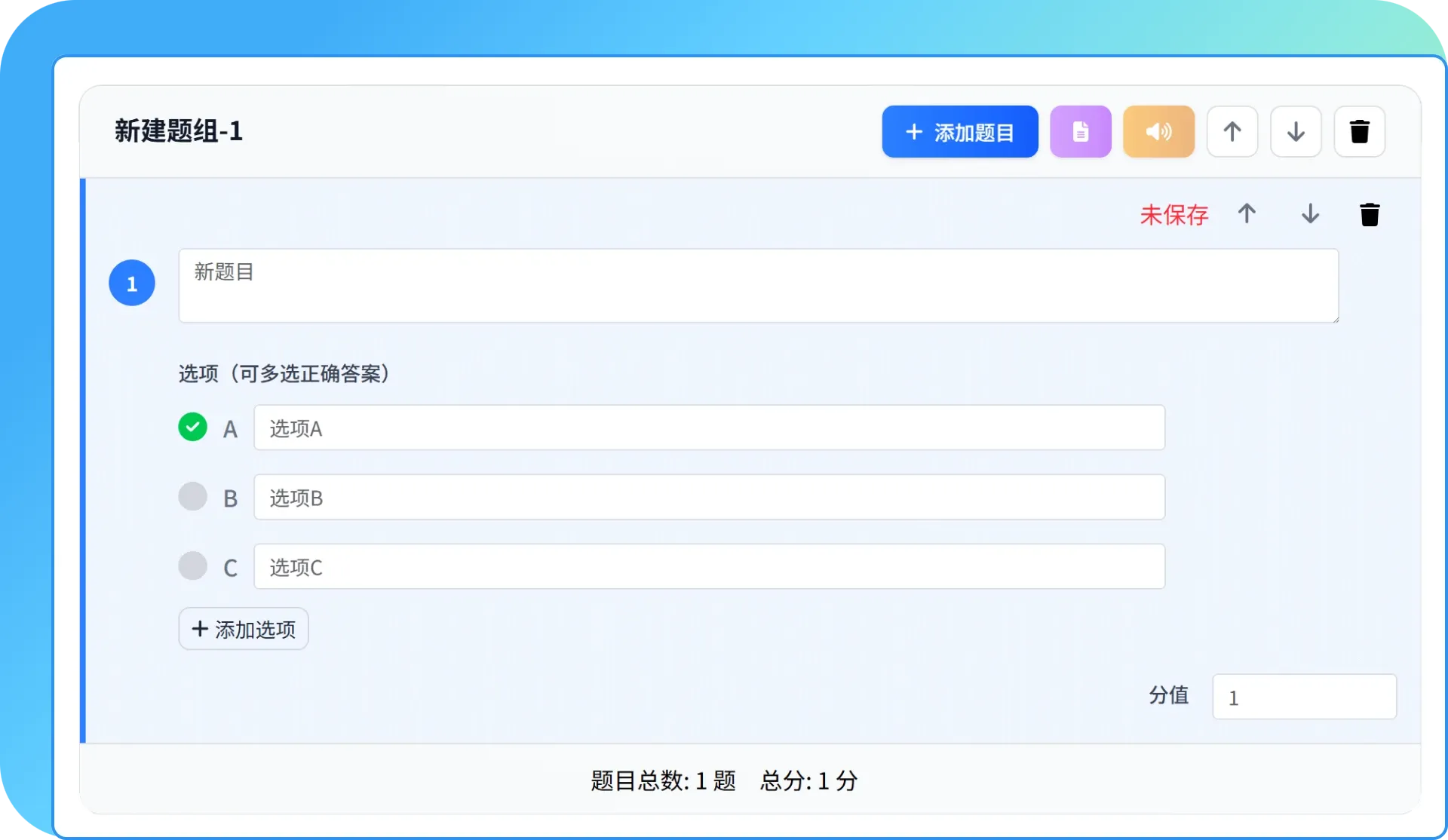Click the red 未保存 status label
Viewport: 1448px width, 840px height.
[1174, 215]
